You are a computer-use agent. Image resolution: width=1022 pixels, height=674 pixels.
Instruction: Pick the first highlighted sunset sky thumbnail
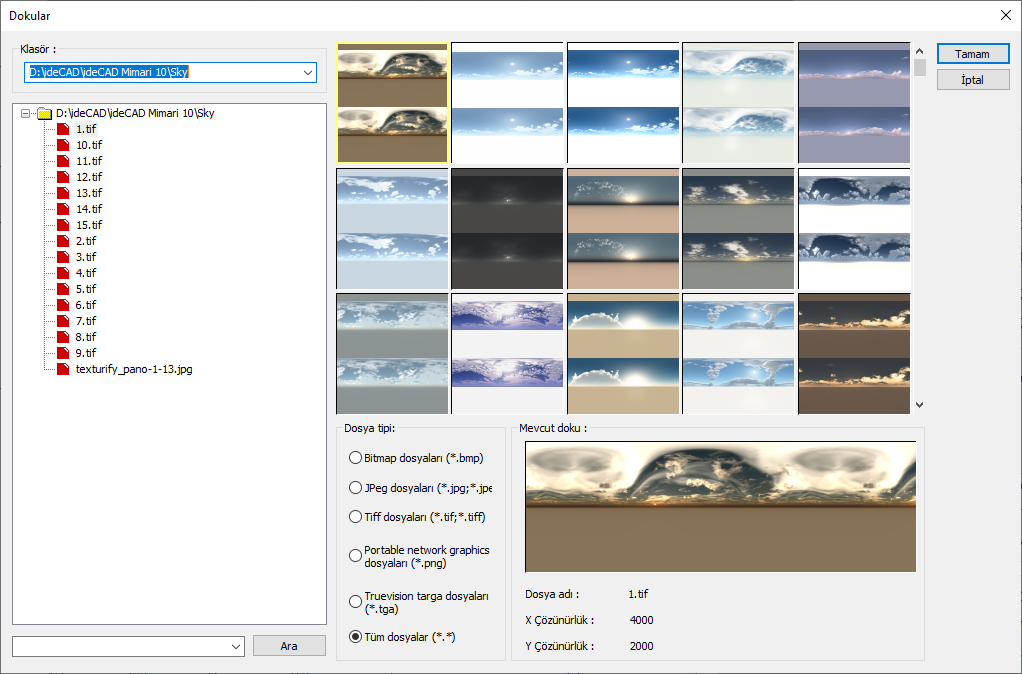point(393,102)
